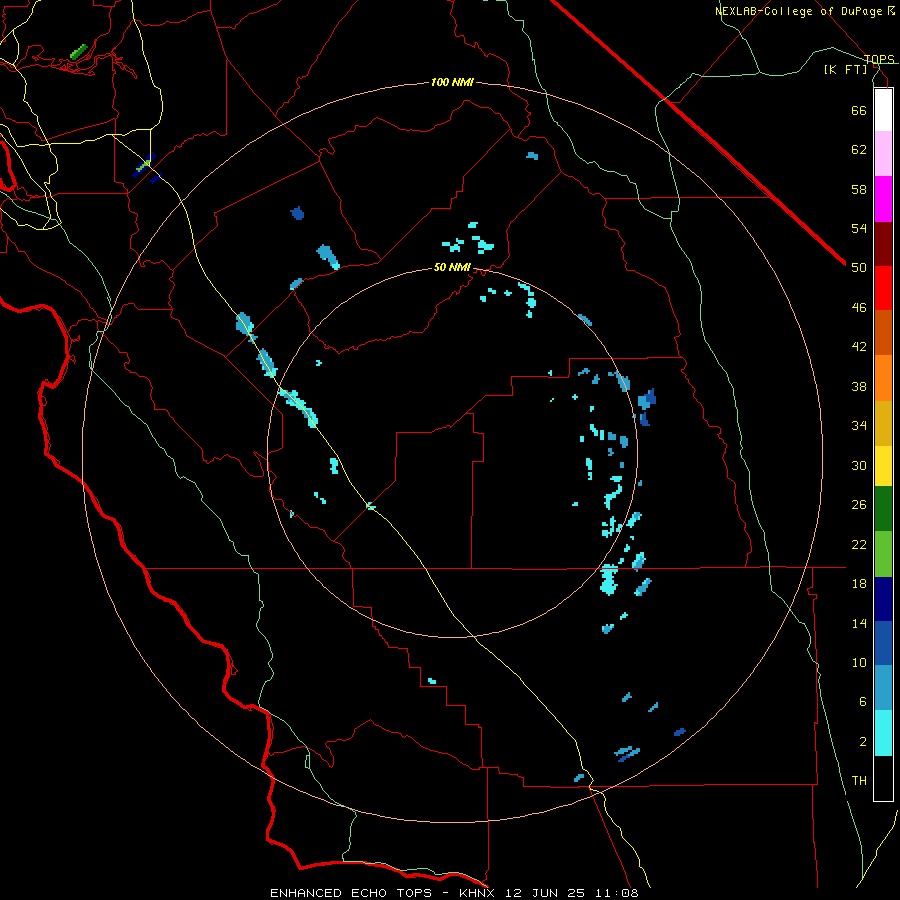Click the gold legend color block

pos(883,423)
